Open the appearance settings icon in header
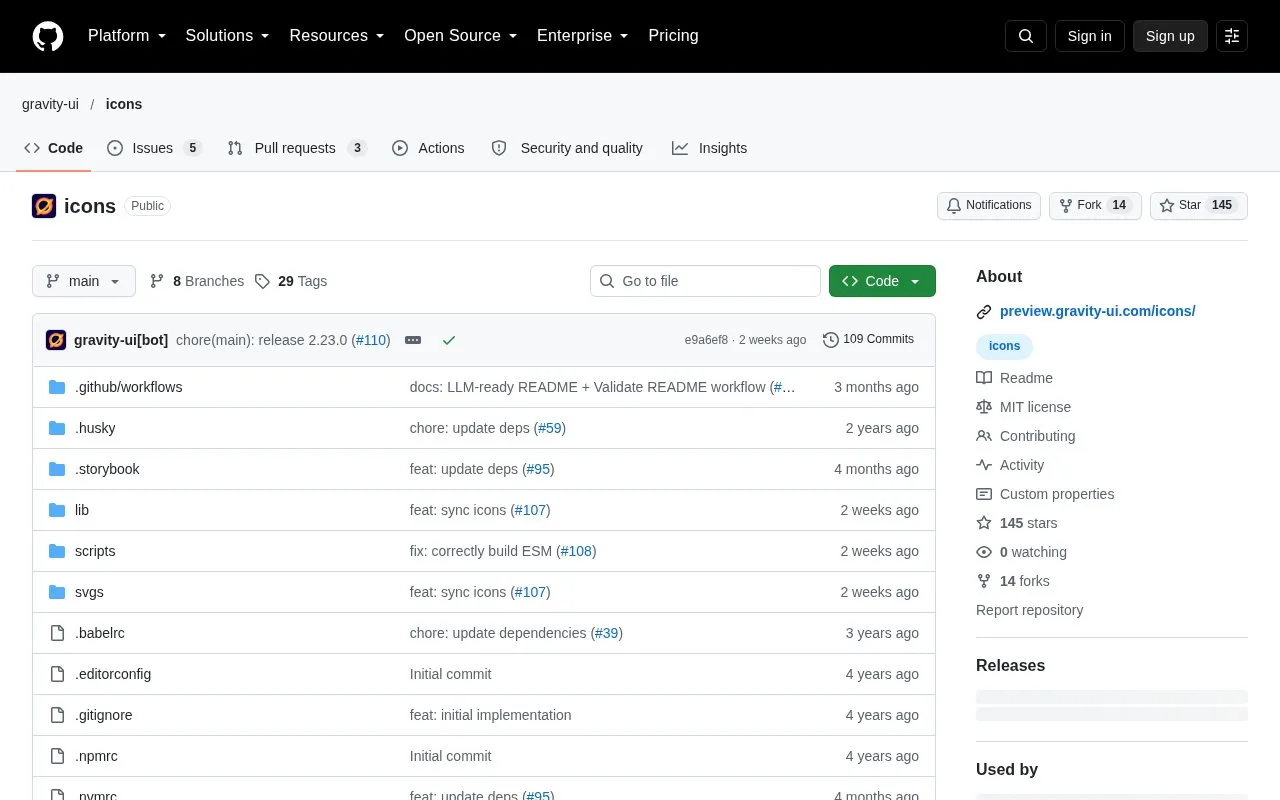 click(1232, 36)
